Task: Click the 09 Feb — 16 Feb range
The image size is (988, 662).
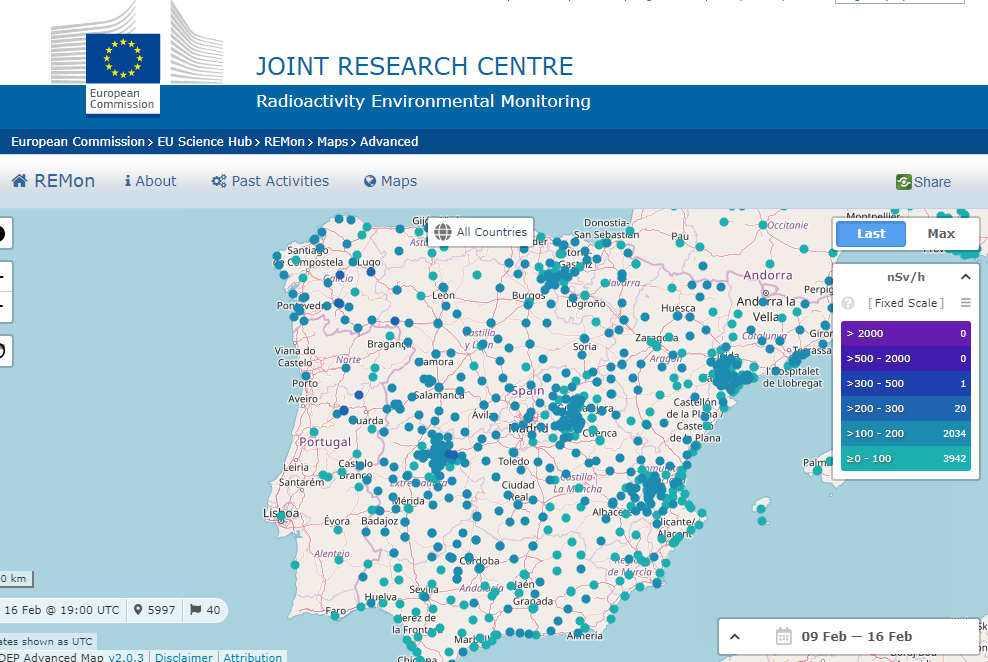Action: 856,636
